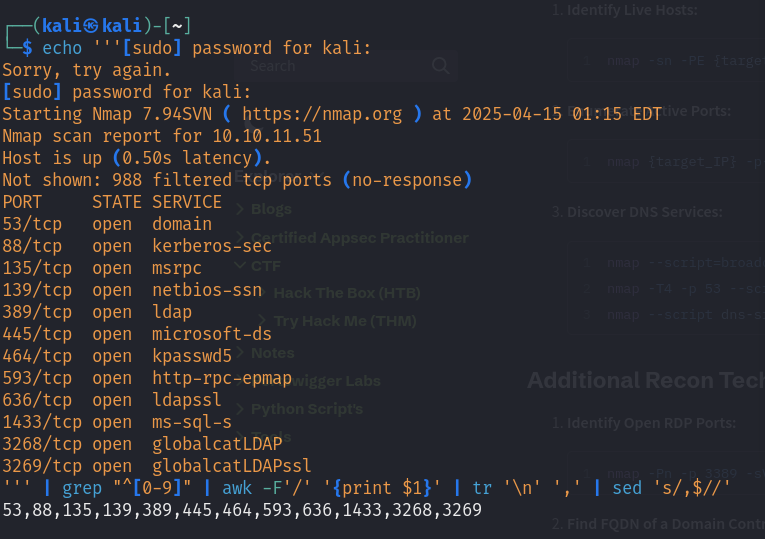Viewport: 765px width, 539px height.
Task: Open Hack The Box (HTB) item
Action: pyautogui.click(x=346, y=293)
